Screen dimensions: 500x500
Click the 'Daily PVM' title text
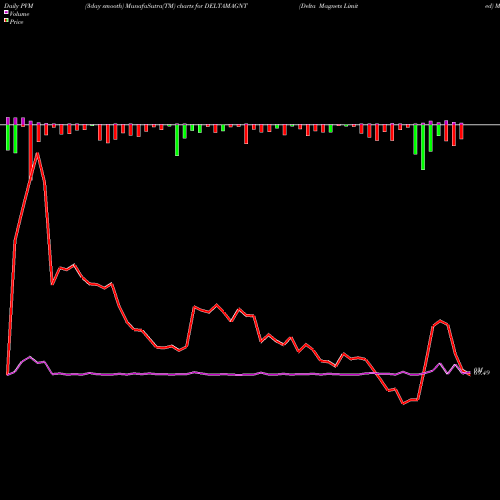19,6
